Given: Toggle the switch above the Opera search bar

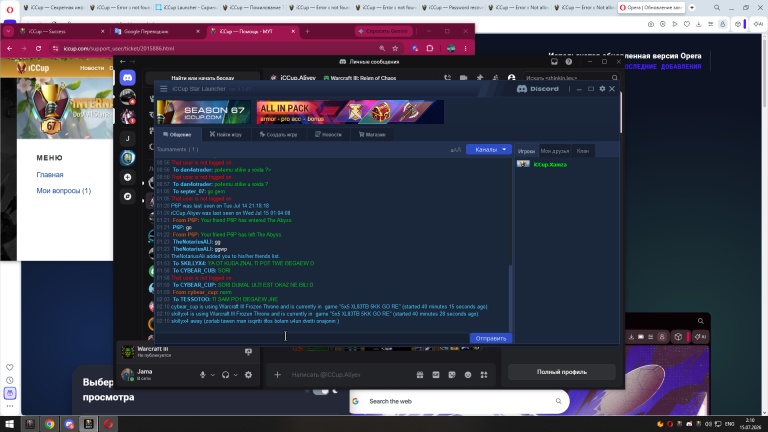Looking at the screenshot, I should click(x=321, y=391).
